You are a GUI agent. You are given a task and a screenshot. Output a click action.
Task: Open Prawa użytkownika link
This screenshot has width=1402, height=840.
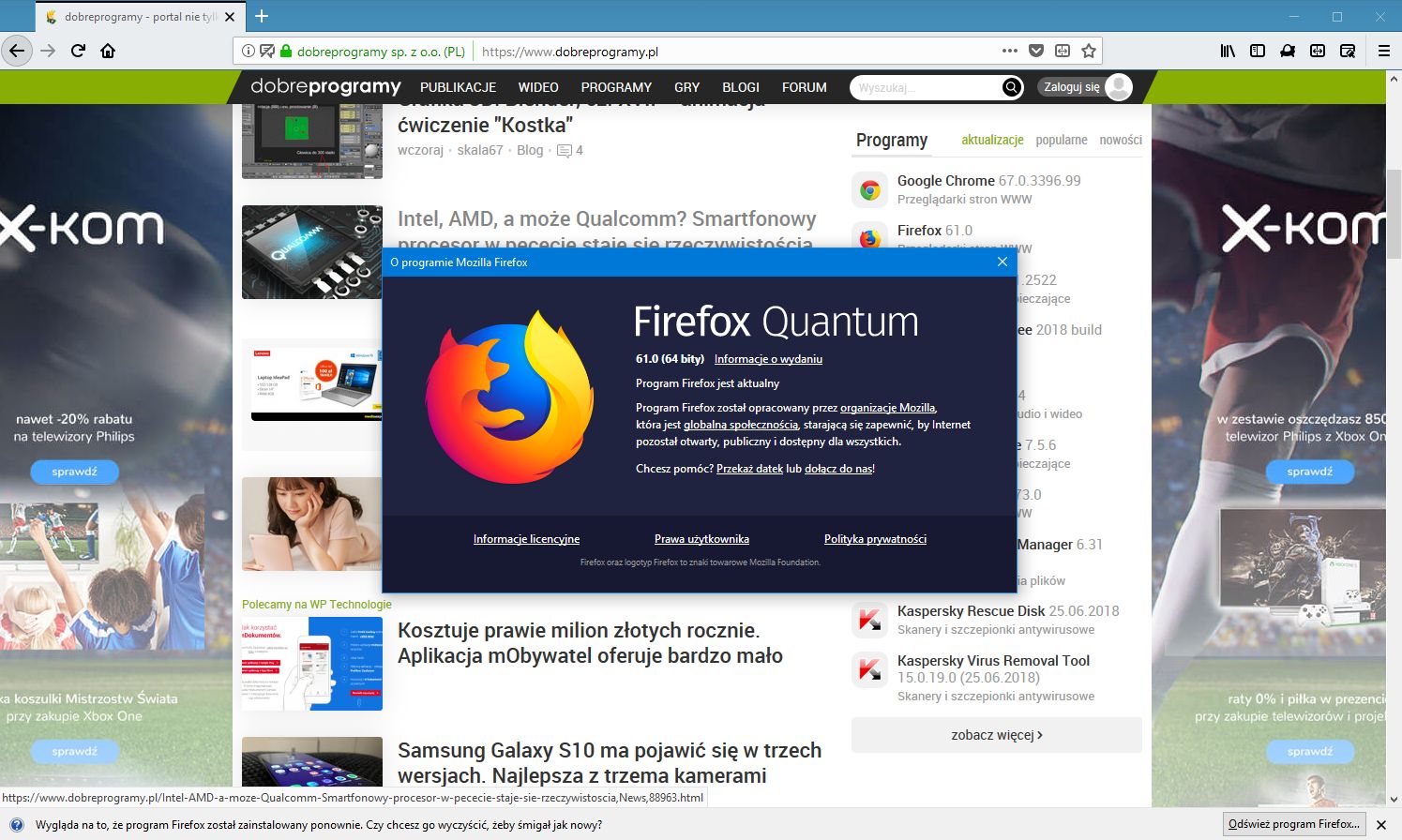tap(701, 539)
